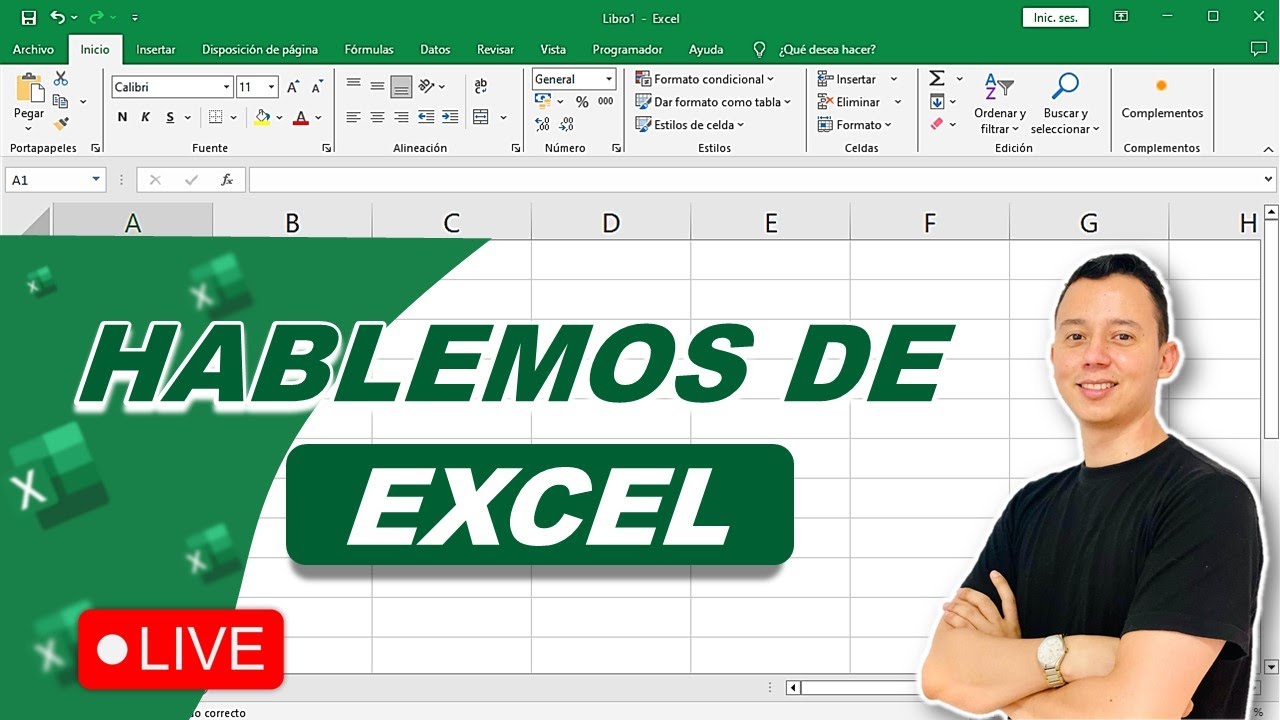The height and width of the screenshot is (720, 1280).
Task: Toggle italic with the K button
Action: (x=145, y=117)
